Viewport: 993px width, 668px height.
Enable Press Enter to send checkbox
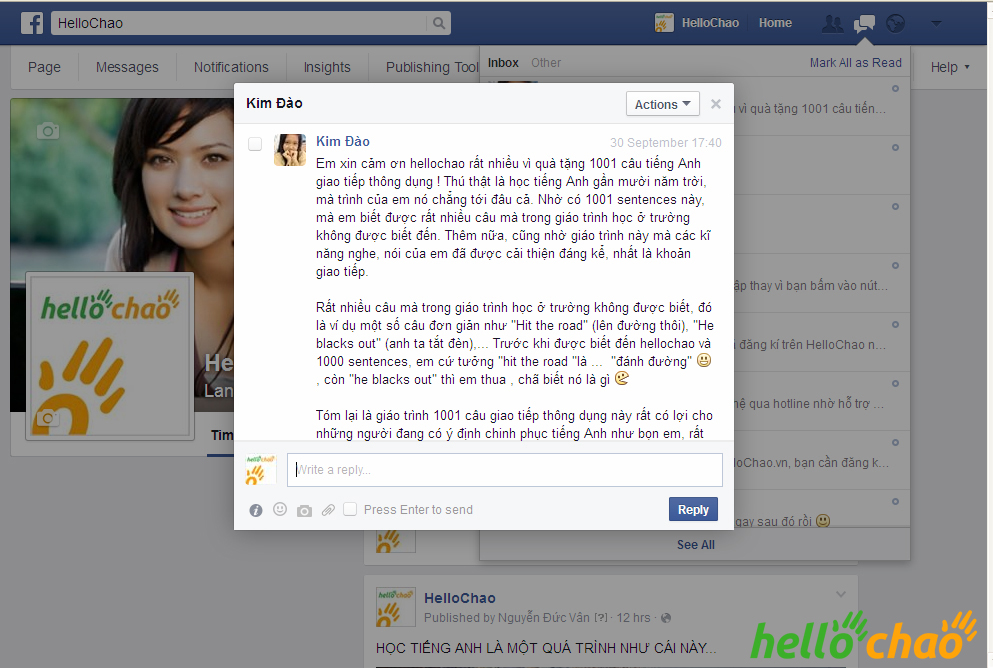point(350,509)
